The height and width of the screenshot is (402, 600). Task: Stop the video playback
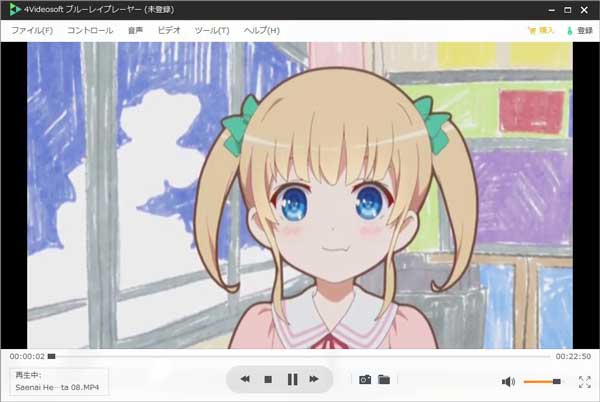[268, 379]
